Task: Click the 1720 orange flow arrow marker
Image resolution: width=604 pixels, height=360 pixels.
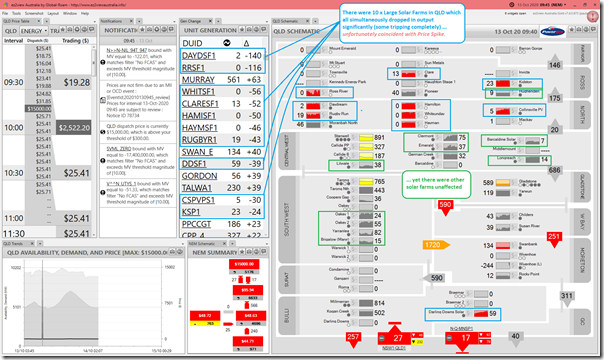Action: click(x=436, y=245)
